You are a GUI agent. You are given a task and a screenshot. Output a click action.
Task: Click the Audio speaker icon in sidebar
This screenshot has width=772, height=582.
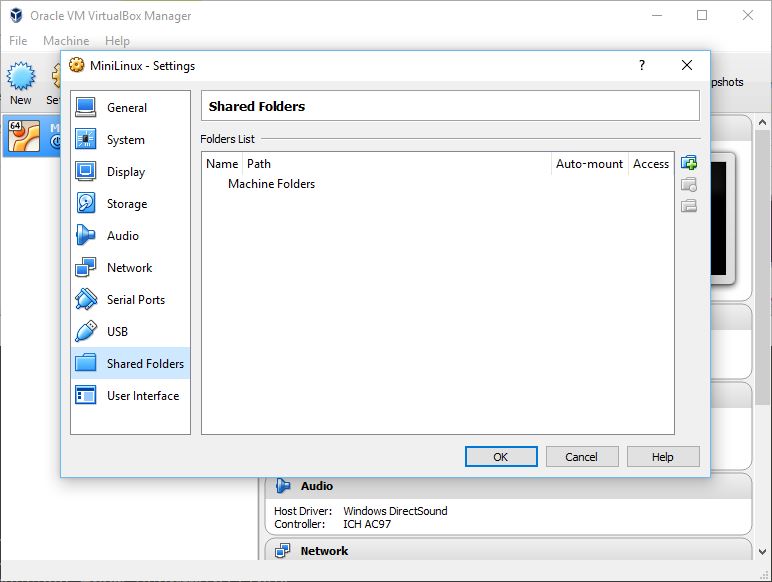point(86,235)
